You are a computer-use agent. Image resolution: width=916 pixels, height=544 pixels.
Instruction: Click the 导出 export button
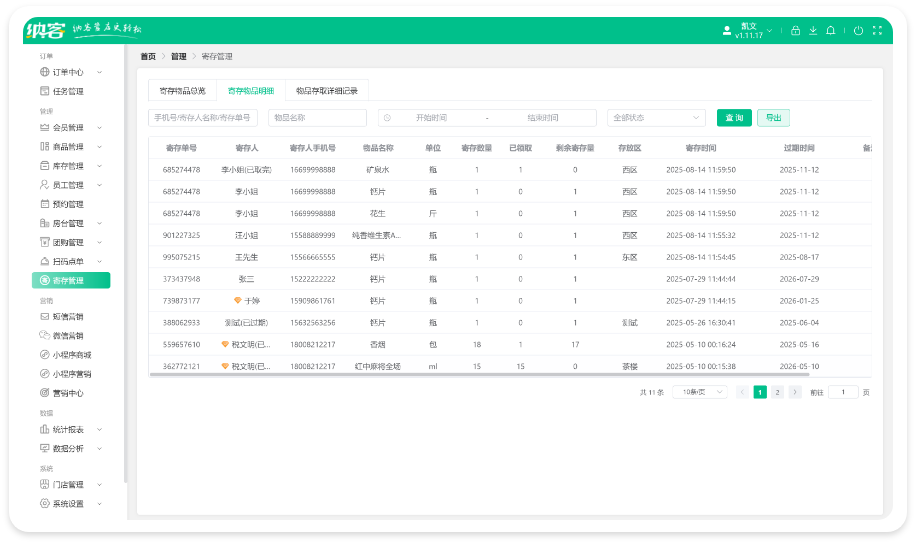pyautogui.click(x=773, y=118)
